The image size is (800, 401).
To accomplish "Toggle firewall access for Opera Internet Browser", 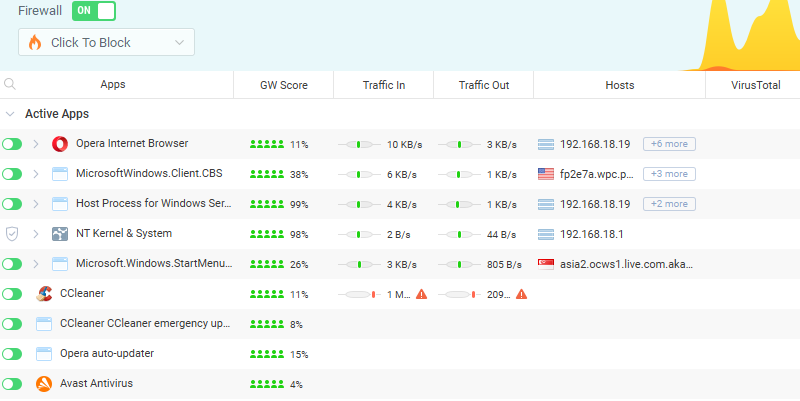I will [x=12, y=144].
